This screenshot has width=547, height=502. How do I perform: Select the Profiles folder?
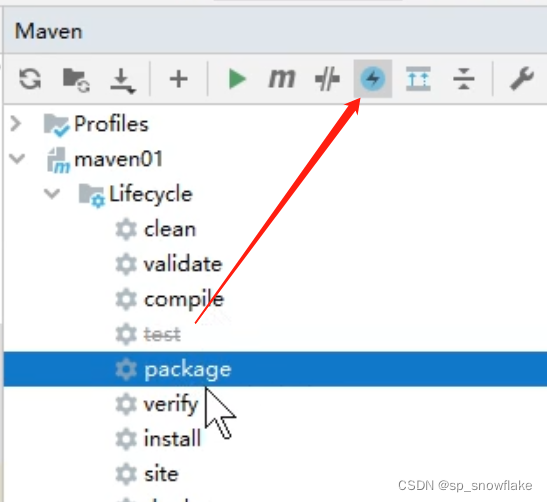pyautogui.click(x=111, y=123)
